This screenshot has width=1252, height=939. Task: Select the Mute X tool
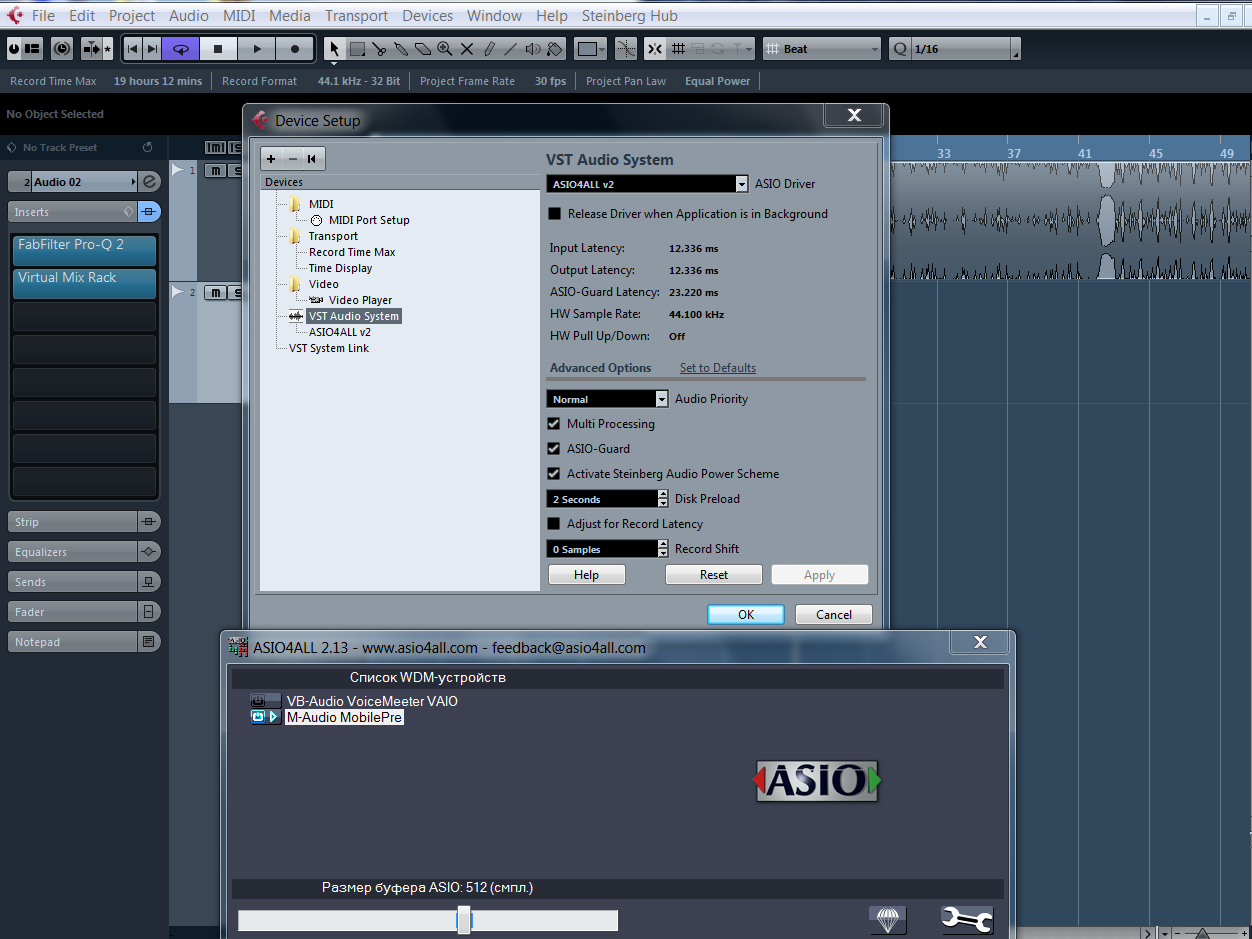[466, 48]
